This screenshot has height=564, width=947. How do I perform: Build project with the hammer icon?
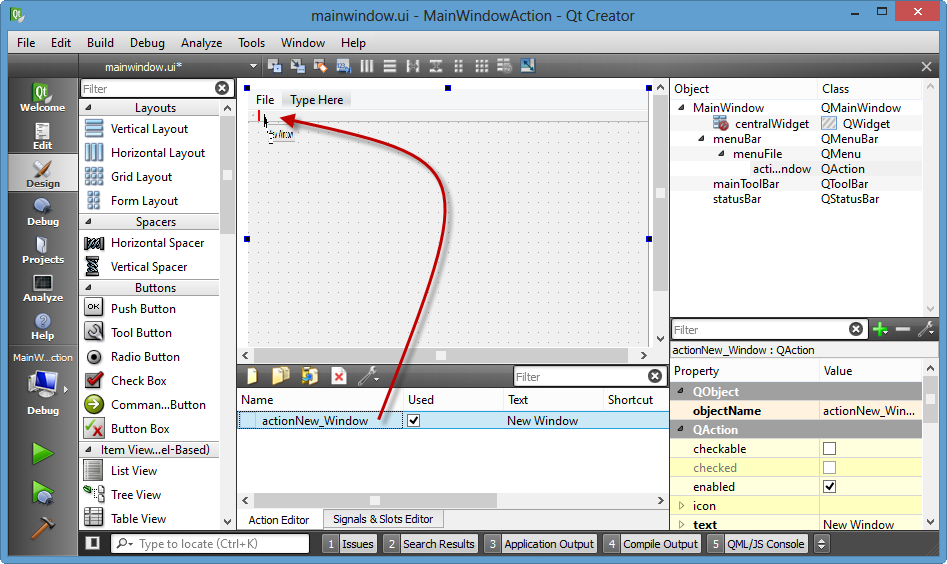click(42, 527)
